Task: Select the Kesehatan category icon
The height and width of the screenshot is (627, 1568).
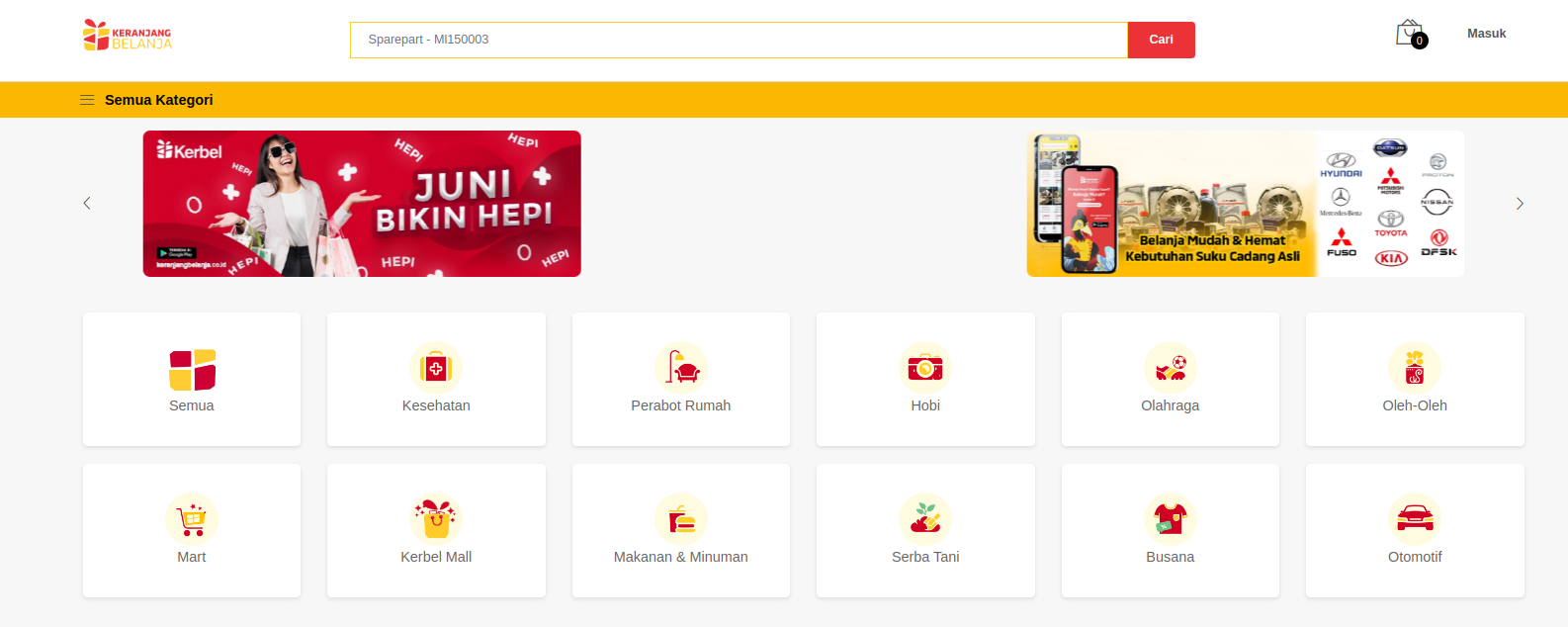Action: (x=436, y=368)
